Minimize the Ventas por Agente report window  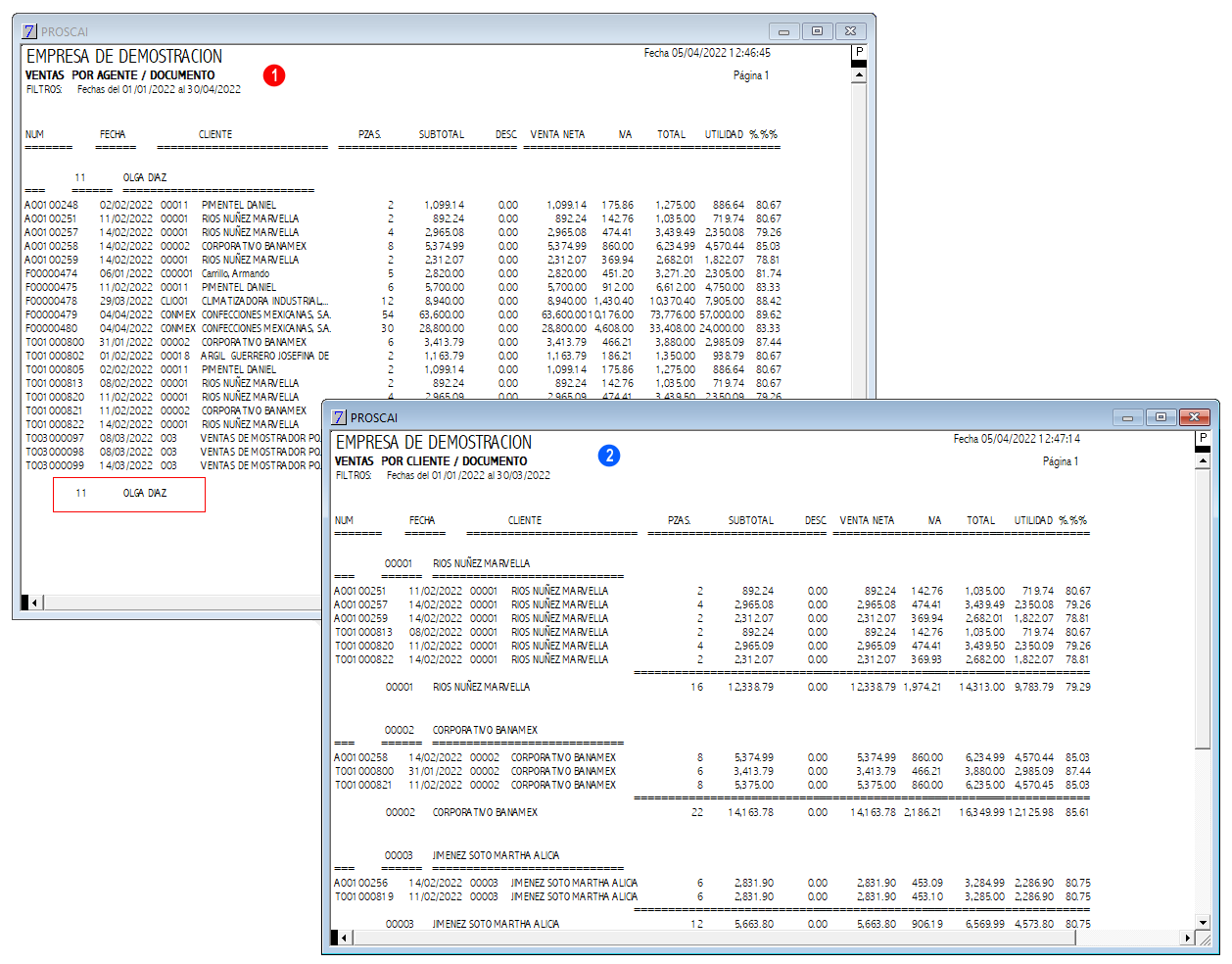click(783, 31)
